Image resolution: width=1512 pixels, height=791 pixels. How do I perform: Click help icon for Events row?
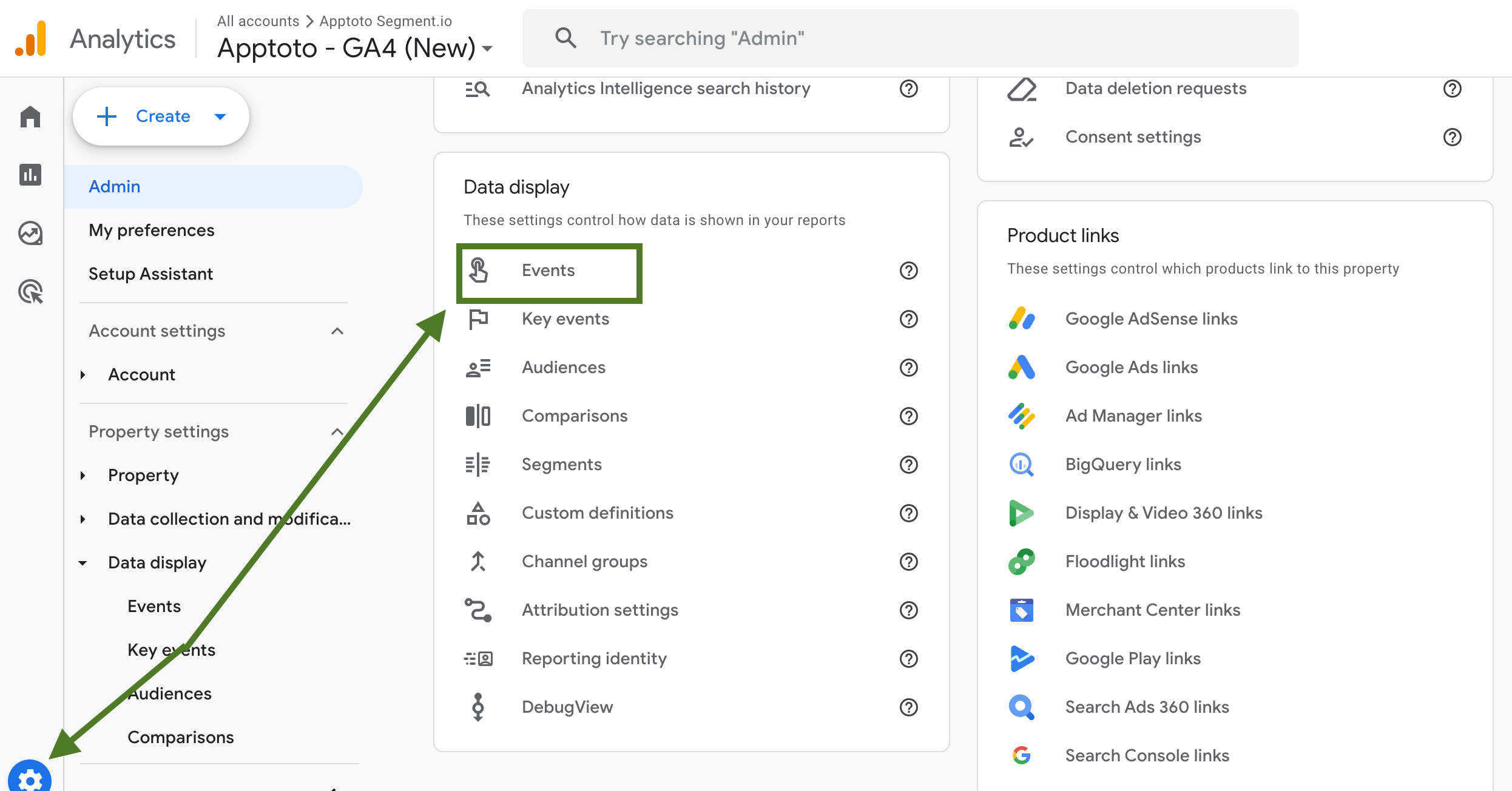[x=908, y=271]
